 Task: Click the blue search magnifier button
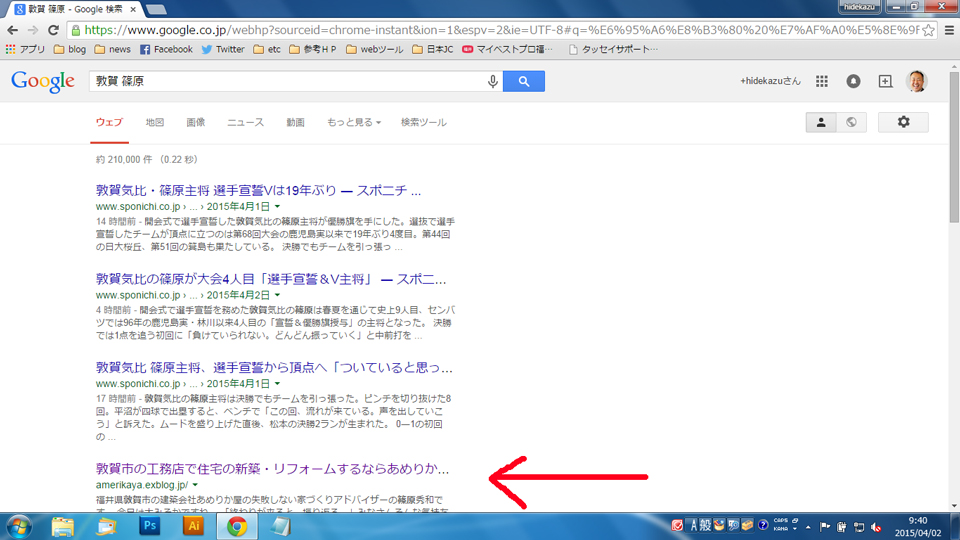point(524,81)
